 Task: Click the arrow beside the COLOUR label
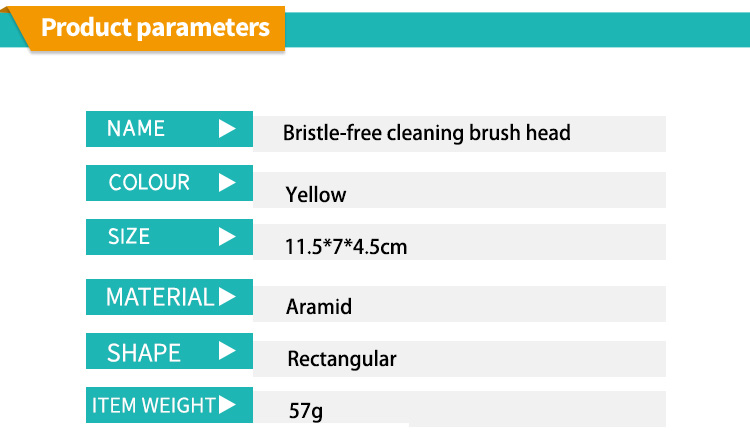pos(227,183)
